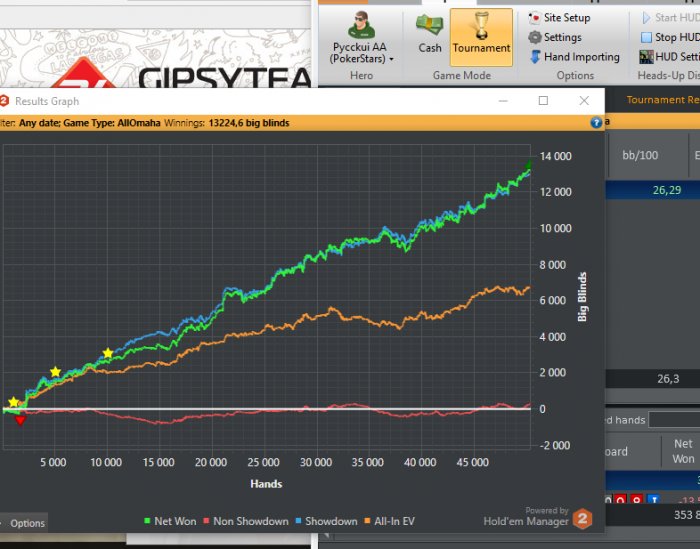
Task: Open the Settings gear option
Action: pos(555,37)
